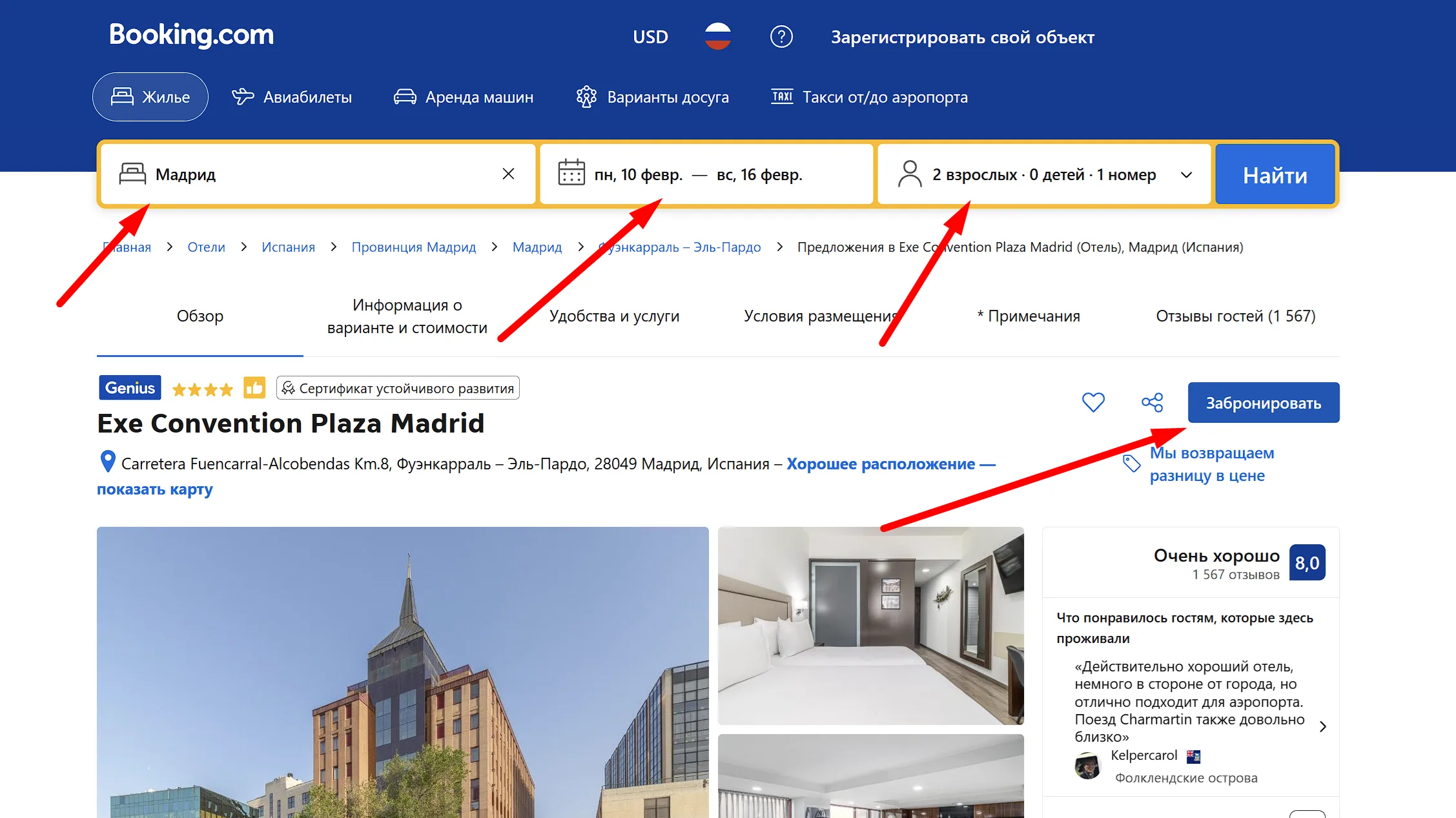Clear destination with the X icon
This screenshot has width=1456, height=818.
(x=508, y=174)
